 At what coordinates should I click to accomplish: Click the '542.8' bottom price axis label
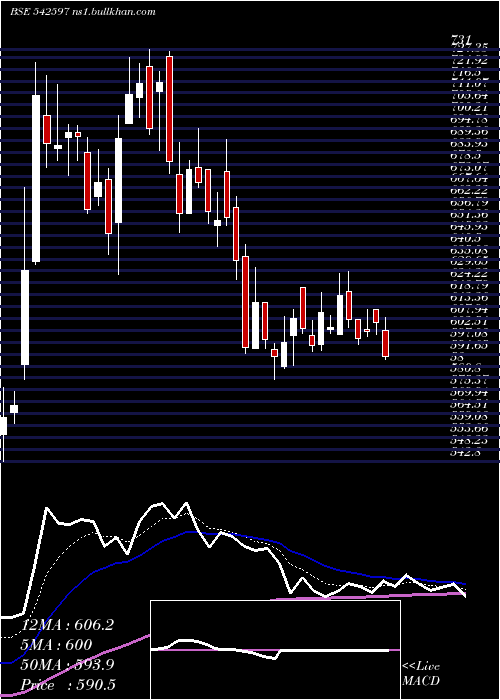pyautogui.click(x=466, y=452)
